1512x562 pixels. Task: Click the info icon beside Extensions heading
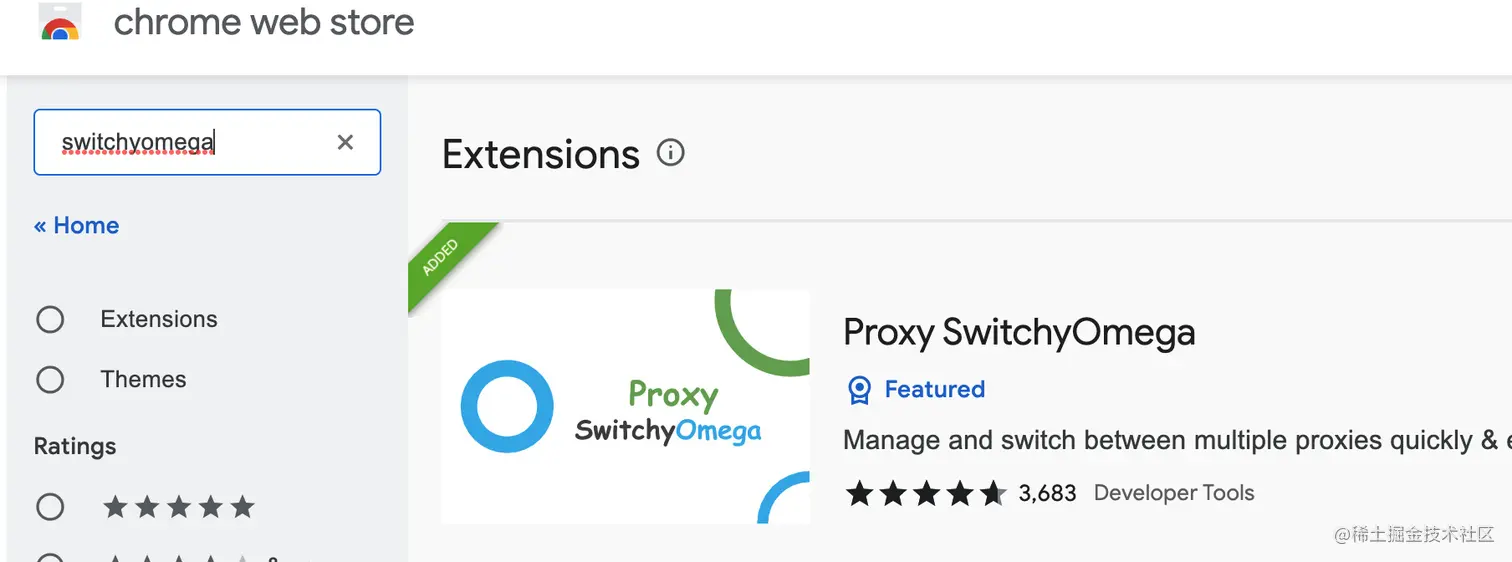click(670, 153)
